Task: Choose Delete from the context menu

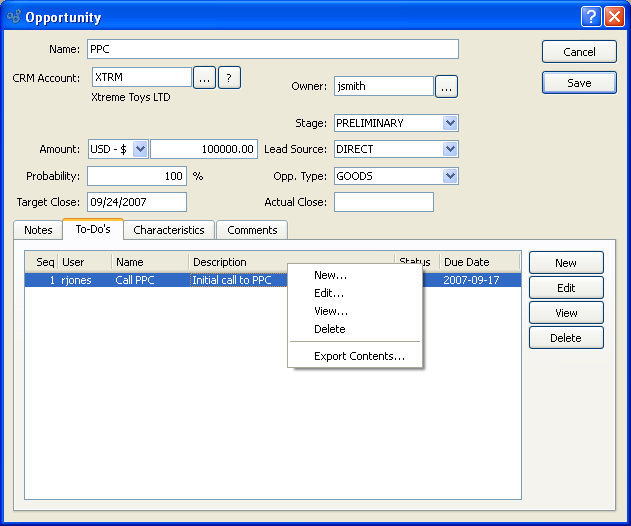Action: tap(329, 329)
